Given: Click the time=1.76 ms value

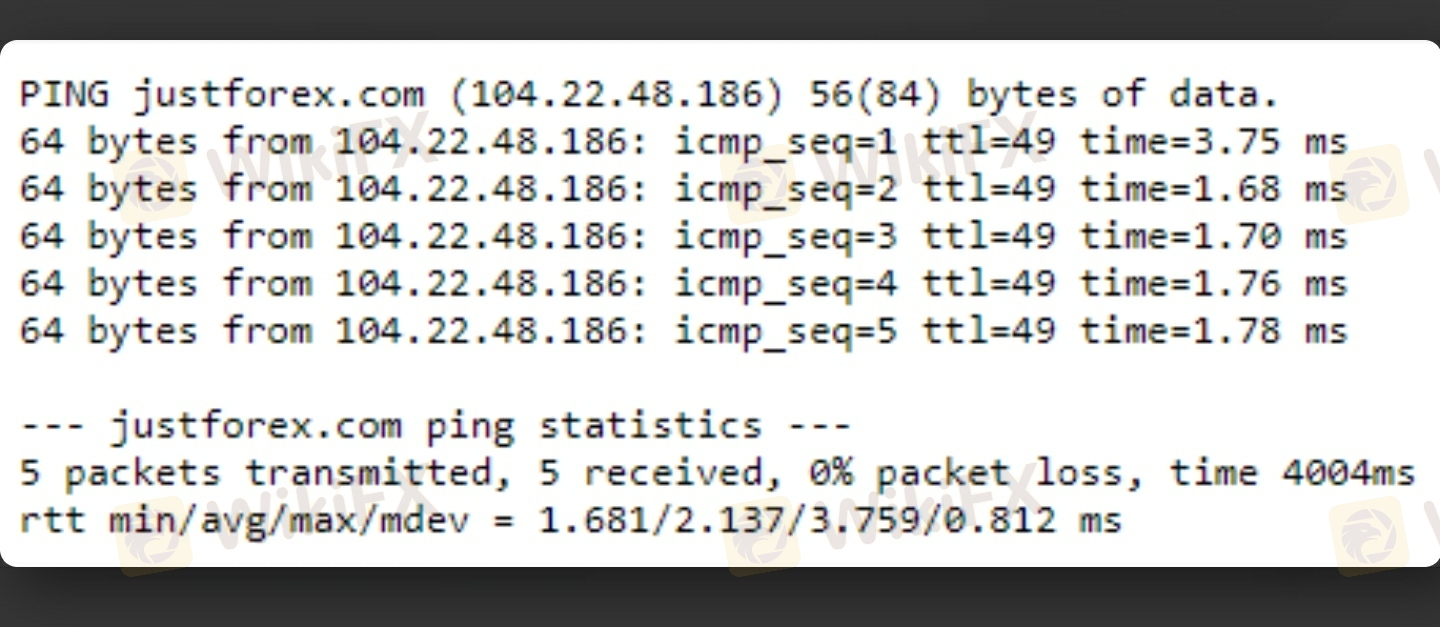Looking at the screenshot, I should click(x=1214, y=283).
